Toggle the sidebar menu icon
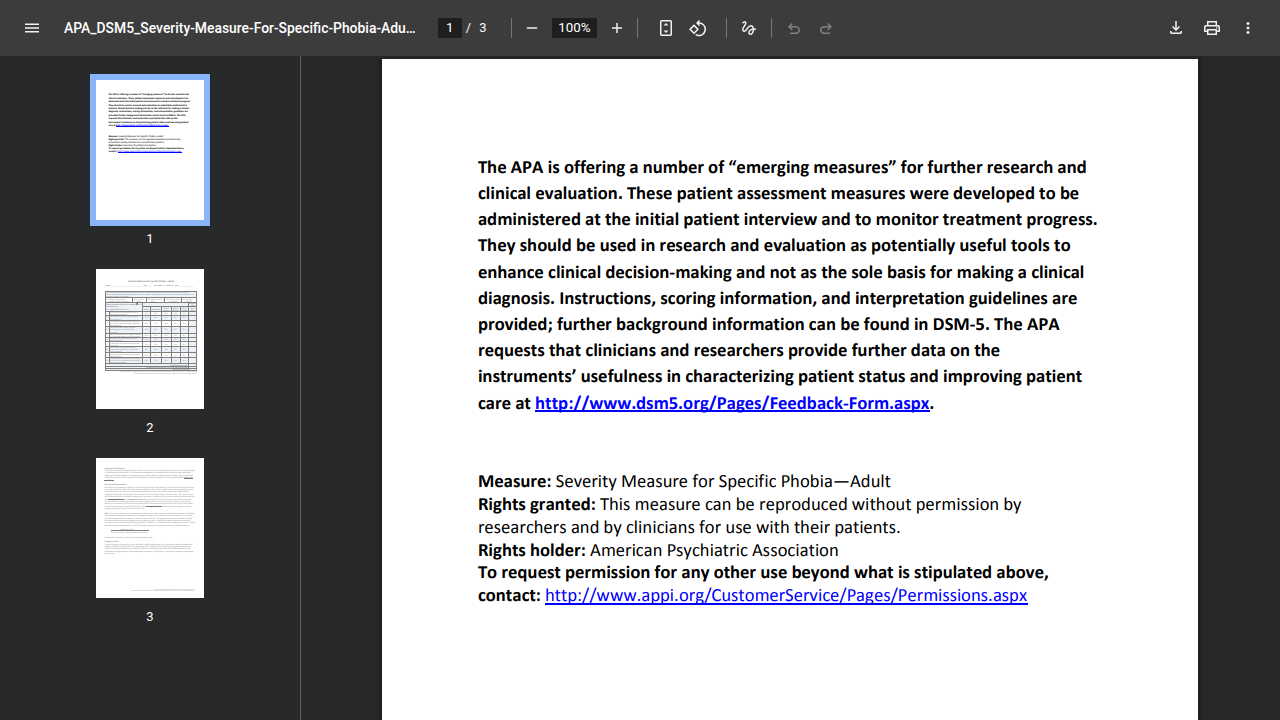Image resolution: width=1280 pixels, height=720 pixels. [32, 28]
